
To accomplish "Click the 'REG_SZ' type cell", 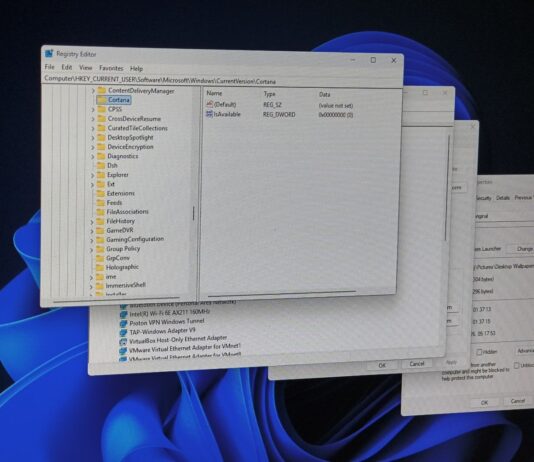I will [272, 105].
